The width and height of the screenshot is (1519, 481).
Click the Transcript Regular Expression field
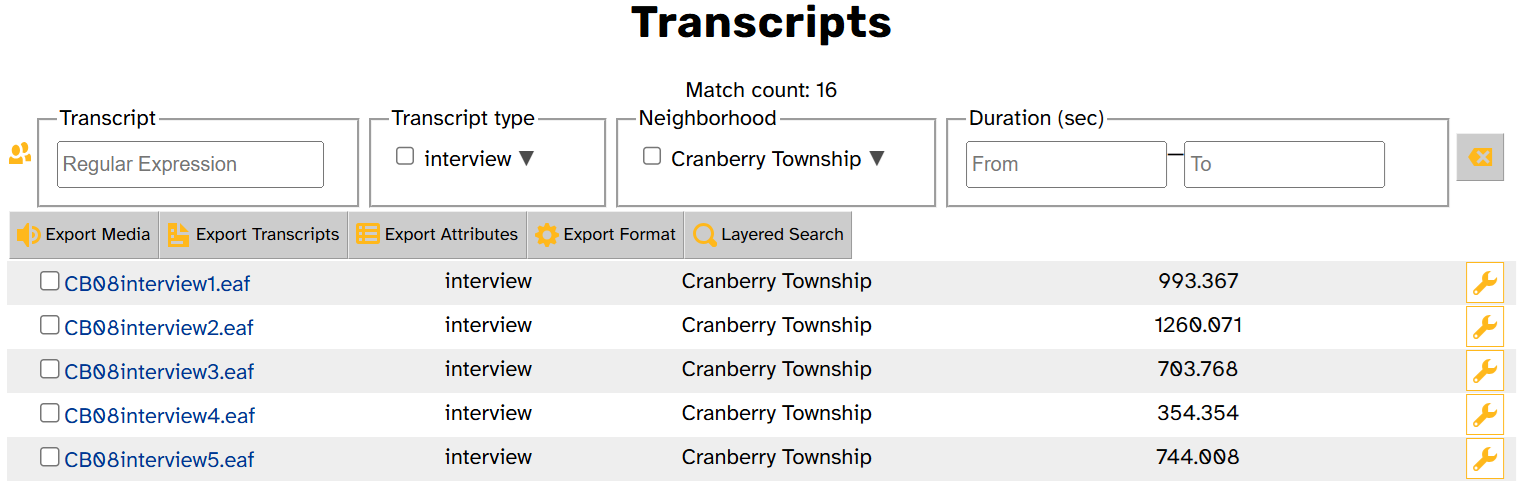[190, 164]
